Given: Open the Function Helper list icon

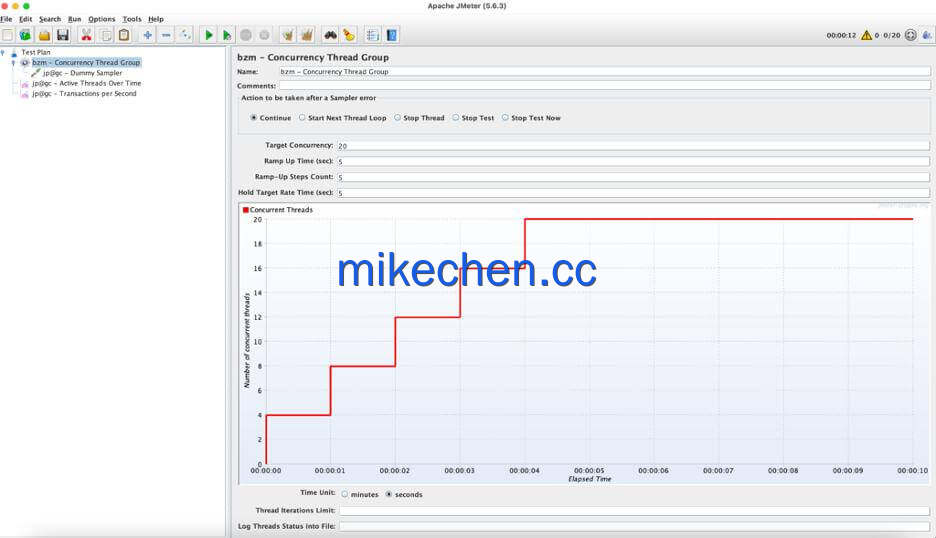Looking at the screenshot, I should 372,35.
